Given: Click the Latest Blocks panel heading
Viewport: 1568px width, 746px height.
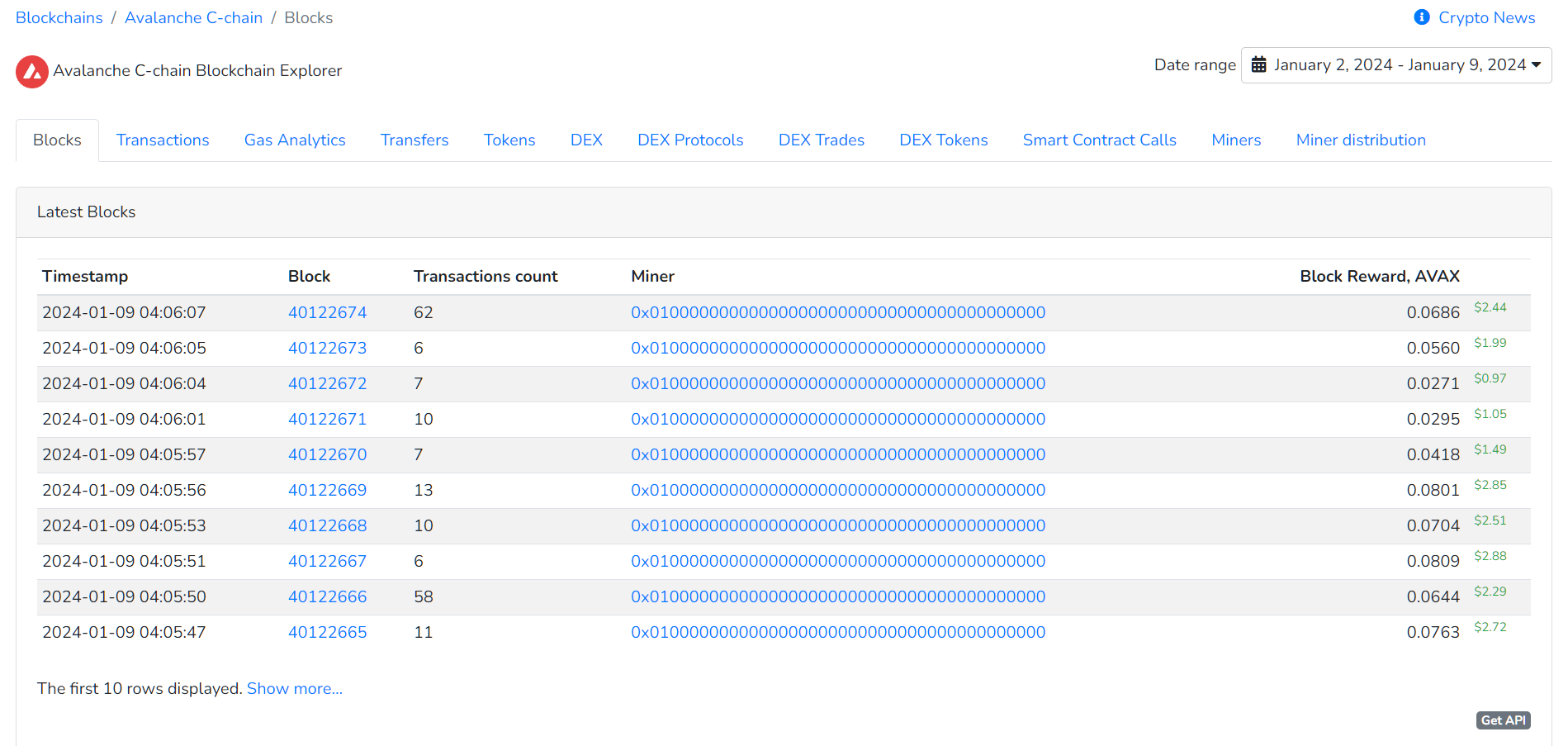Looking at the screenshot, I should pyautogui.click(x=86, y=212).
